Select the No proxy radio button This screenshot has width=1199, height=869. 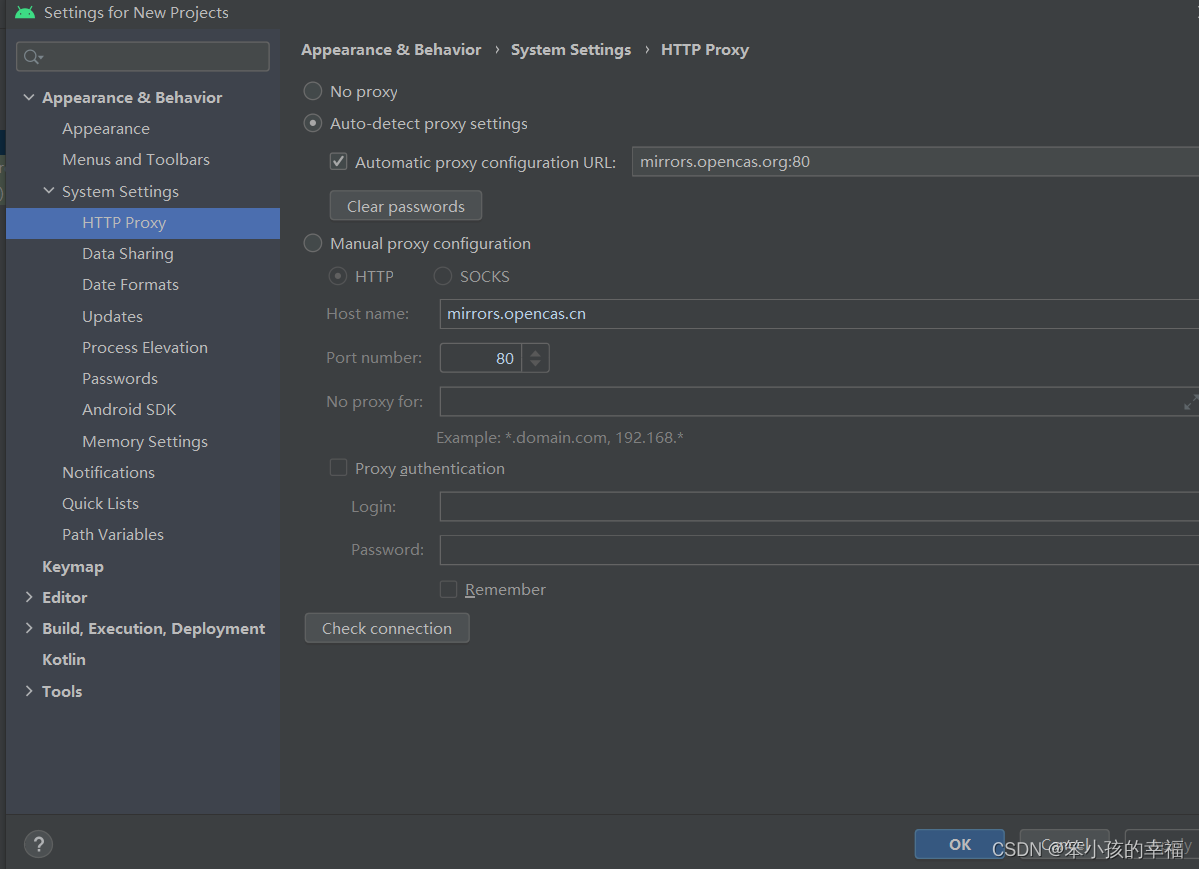coord(313,91)
